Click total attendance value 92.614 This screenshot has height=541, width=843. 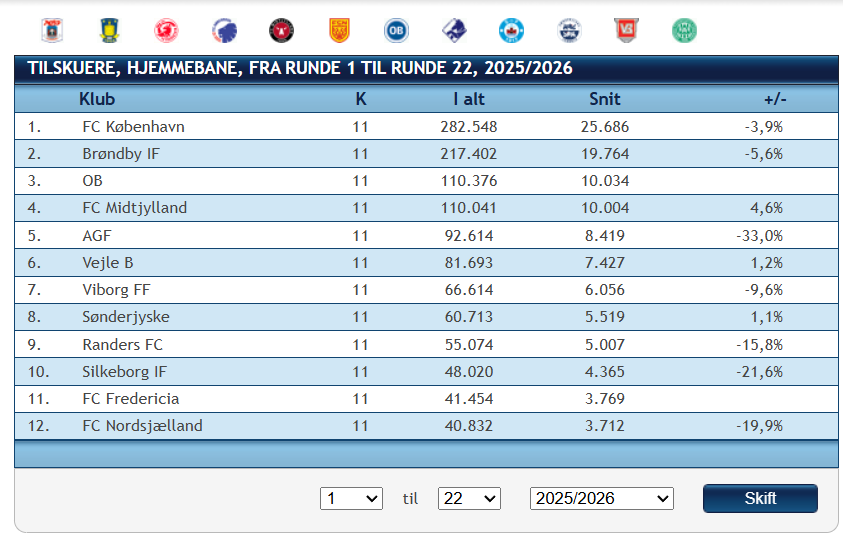469,236
